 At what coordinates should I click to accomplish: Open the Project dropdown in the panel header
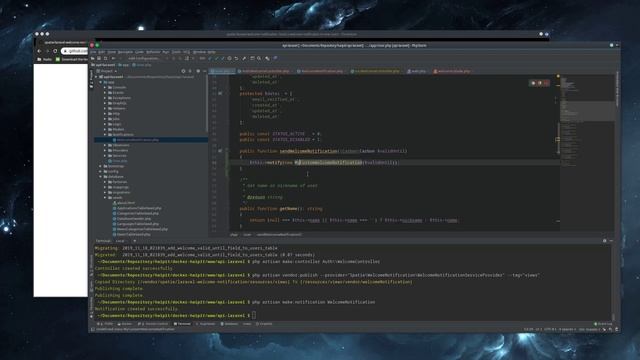point(106,71)
